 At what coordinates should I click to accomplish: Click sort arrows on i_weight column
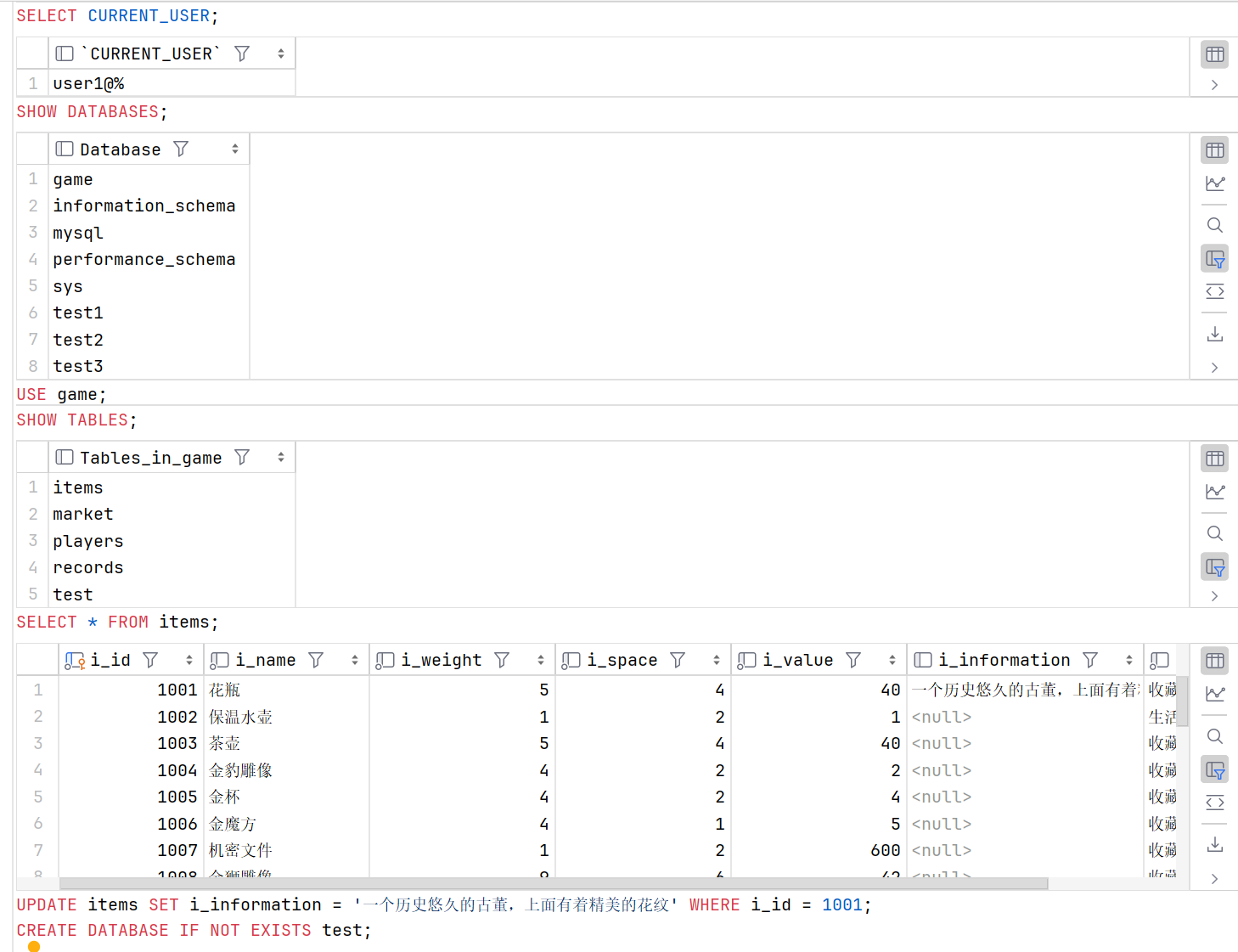[541, 660]
